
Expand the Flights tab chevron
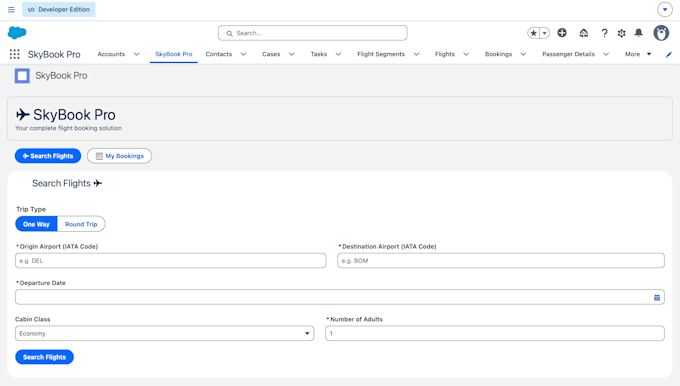(x=466, y=54)
